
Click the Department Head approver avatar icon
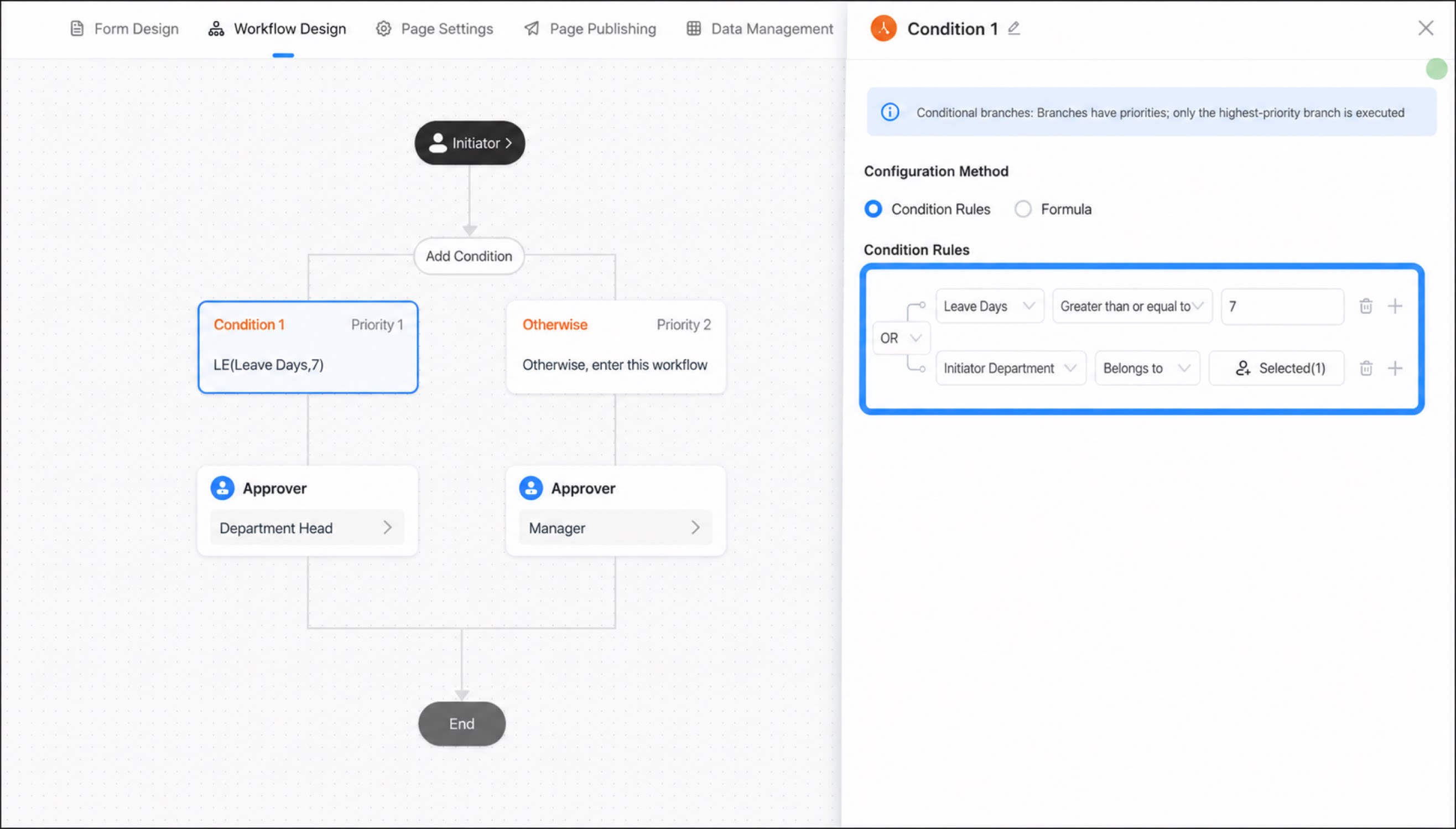222,488
